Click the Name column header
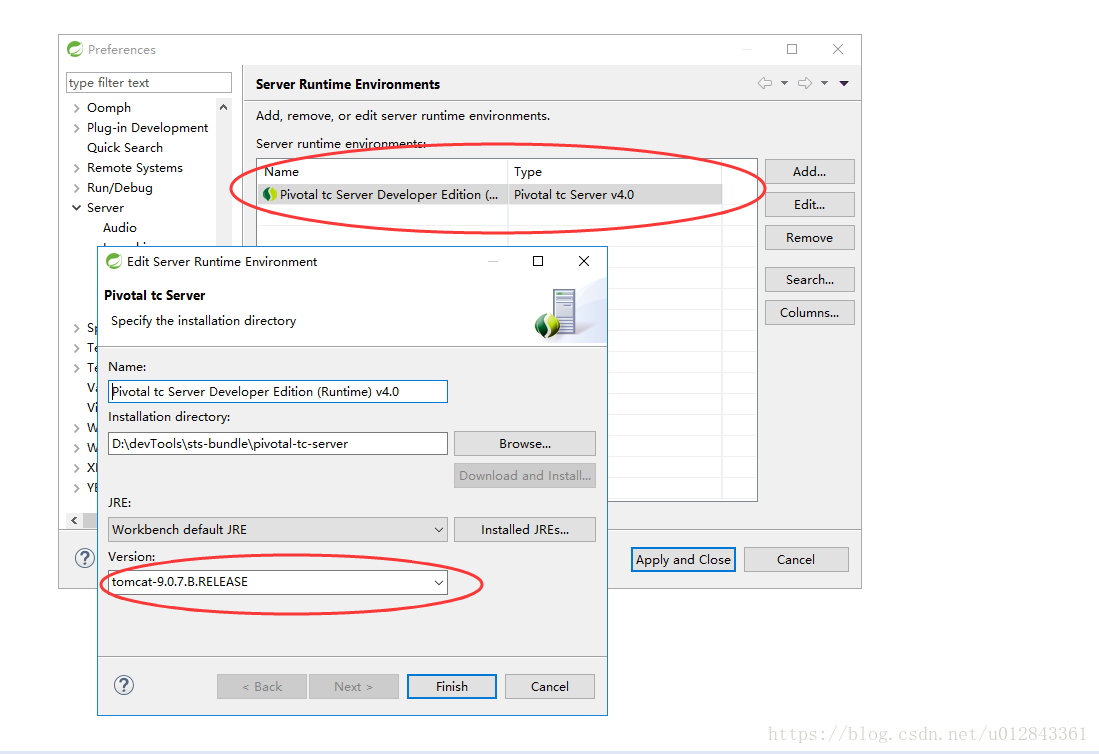This screenshot has height=754, width=1099. tap(383, 172)
